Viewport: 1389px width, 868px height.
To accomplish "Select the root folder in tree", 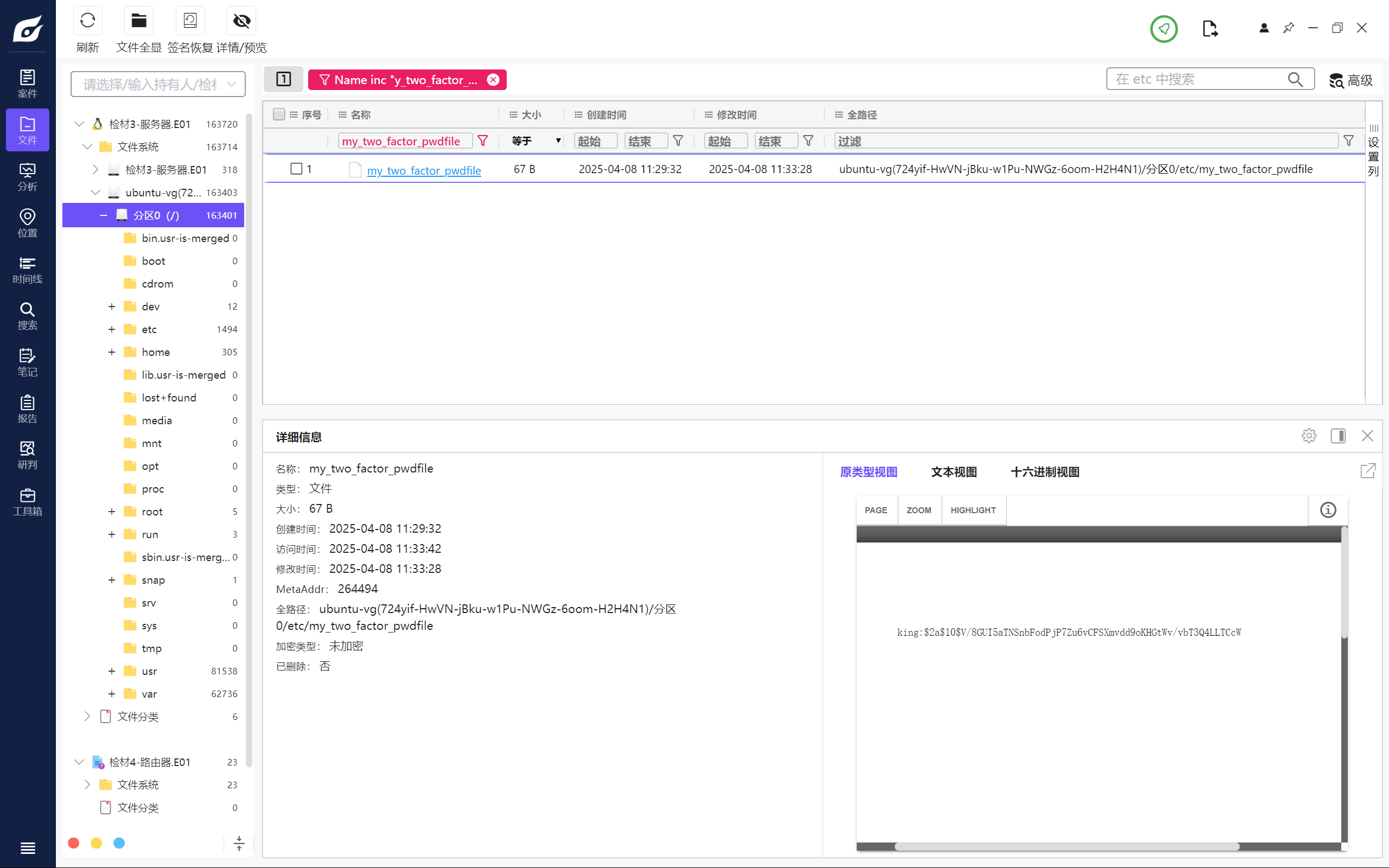I will pos(152,512).
